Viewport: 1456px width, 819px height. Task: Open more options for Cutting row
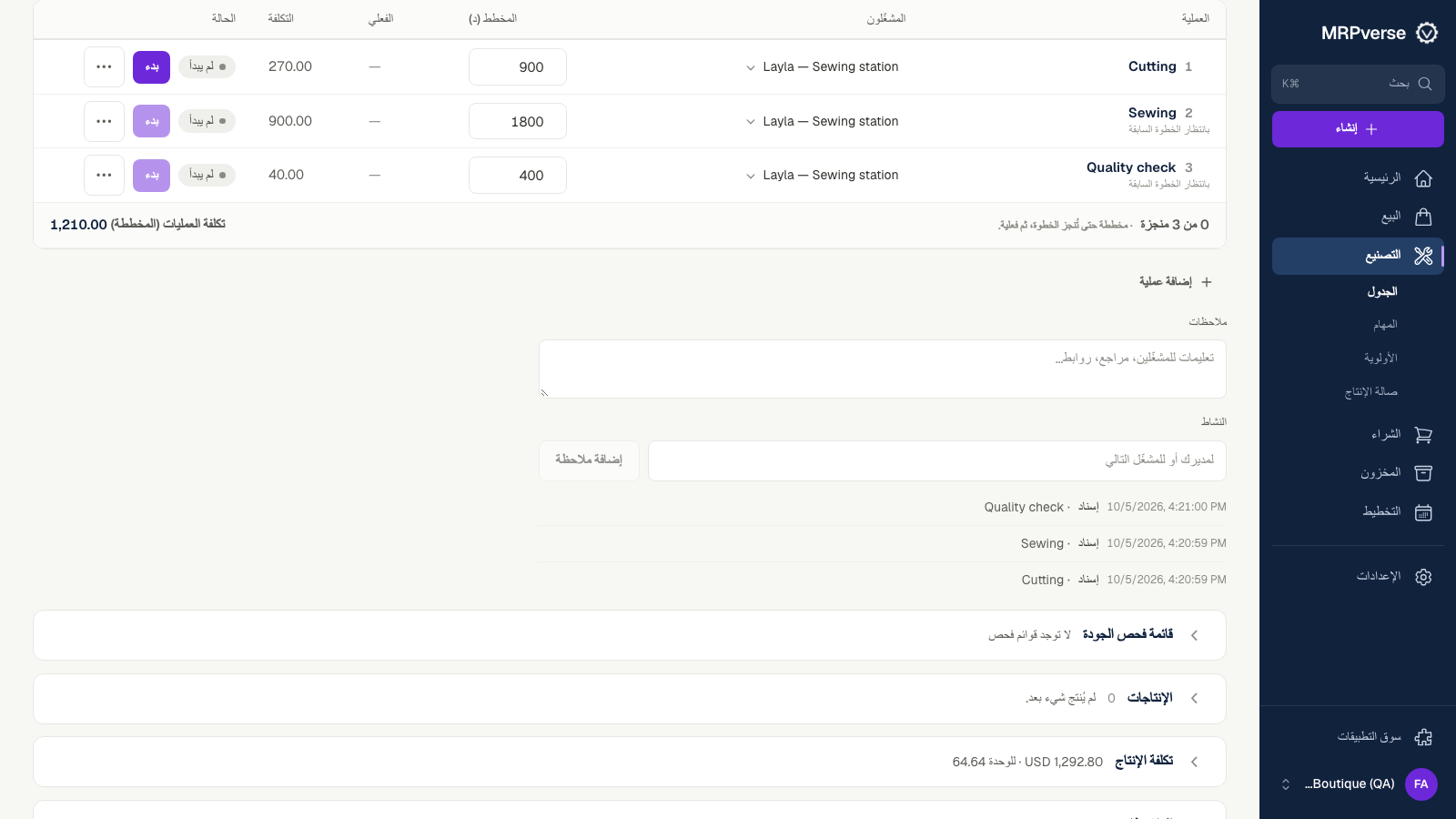104,67
